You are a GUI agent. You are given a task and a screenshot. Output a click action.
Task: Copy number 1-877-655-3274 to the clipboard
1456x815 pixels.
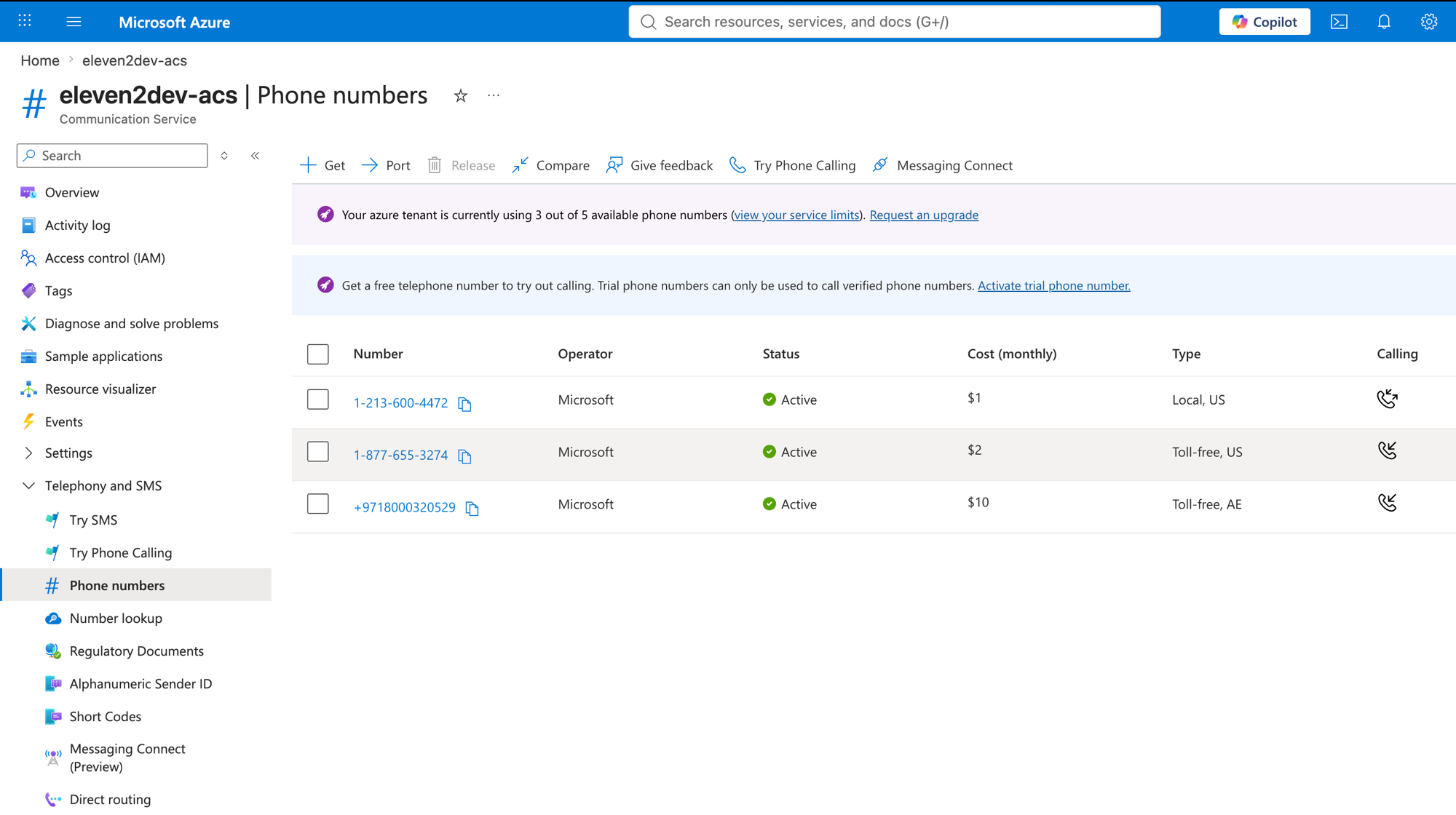[464, 456]
